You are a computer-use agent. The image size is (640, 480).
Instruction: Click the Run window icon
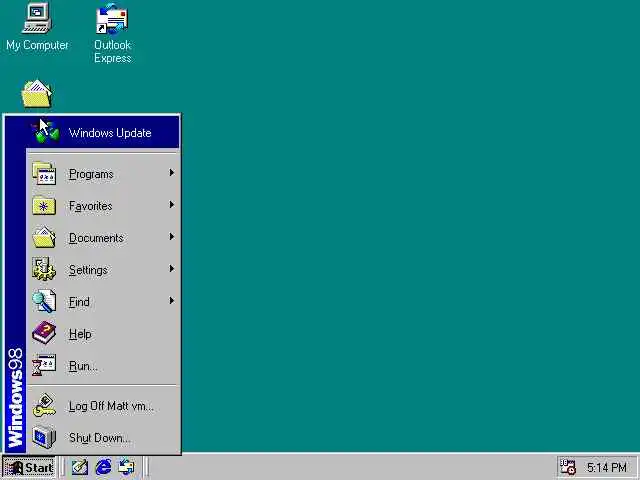(44, 365)
